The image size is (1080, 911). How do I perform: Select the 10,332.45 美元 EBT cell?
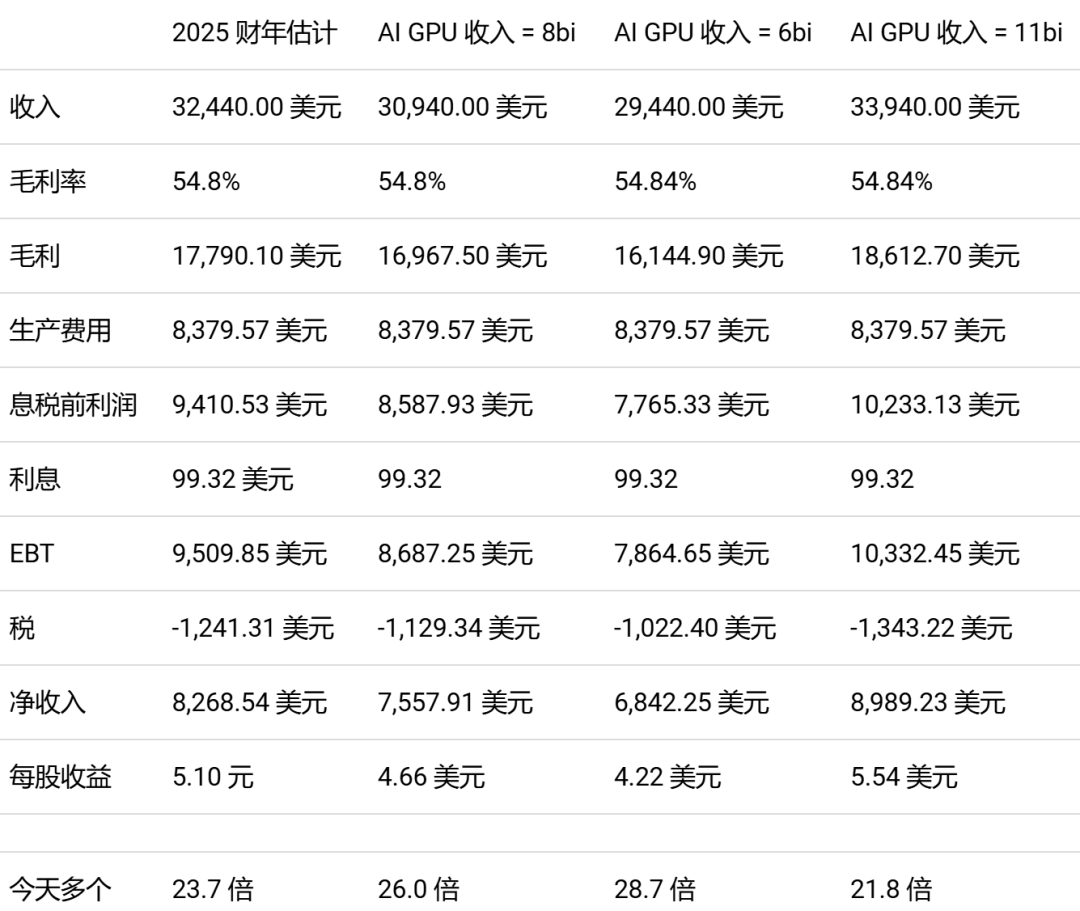tap(935, 553)
